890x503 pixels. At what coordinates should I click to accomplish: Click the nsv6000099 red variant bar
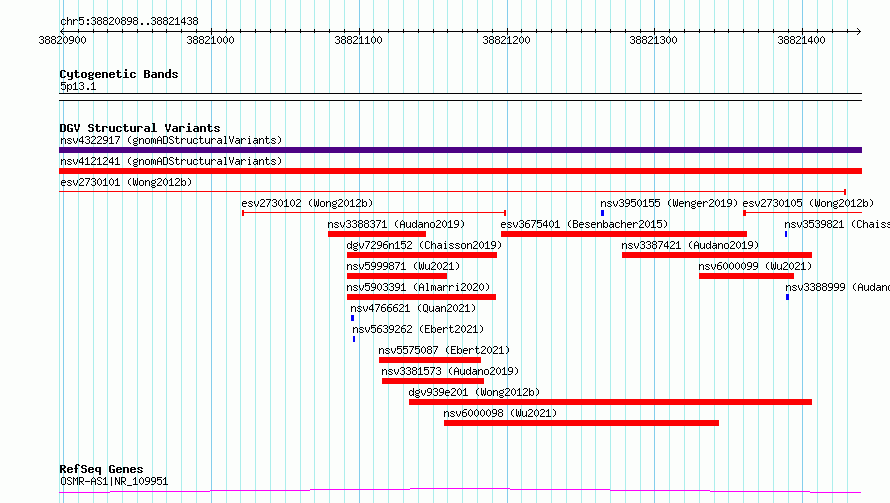[x=746, y=276]
